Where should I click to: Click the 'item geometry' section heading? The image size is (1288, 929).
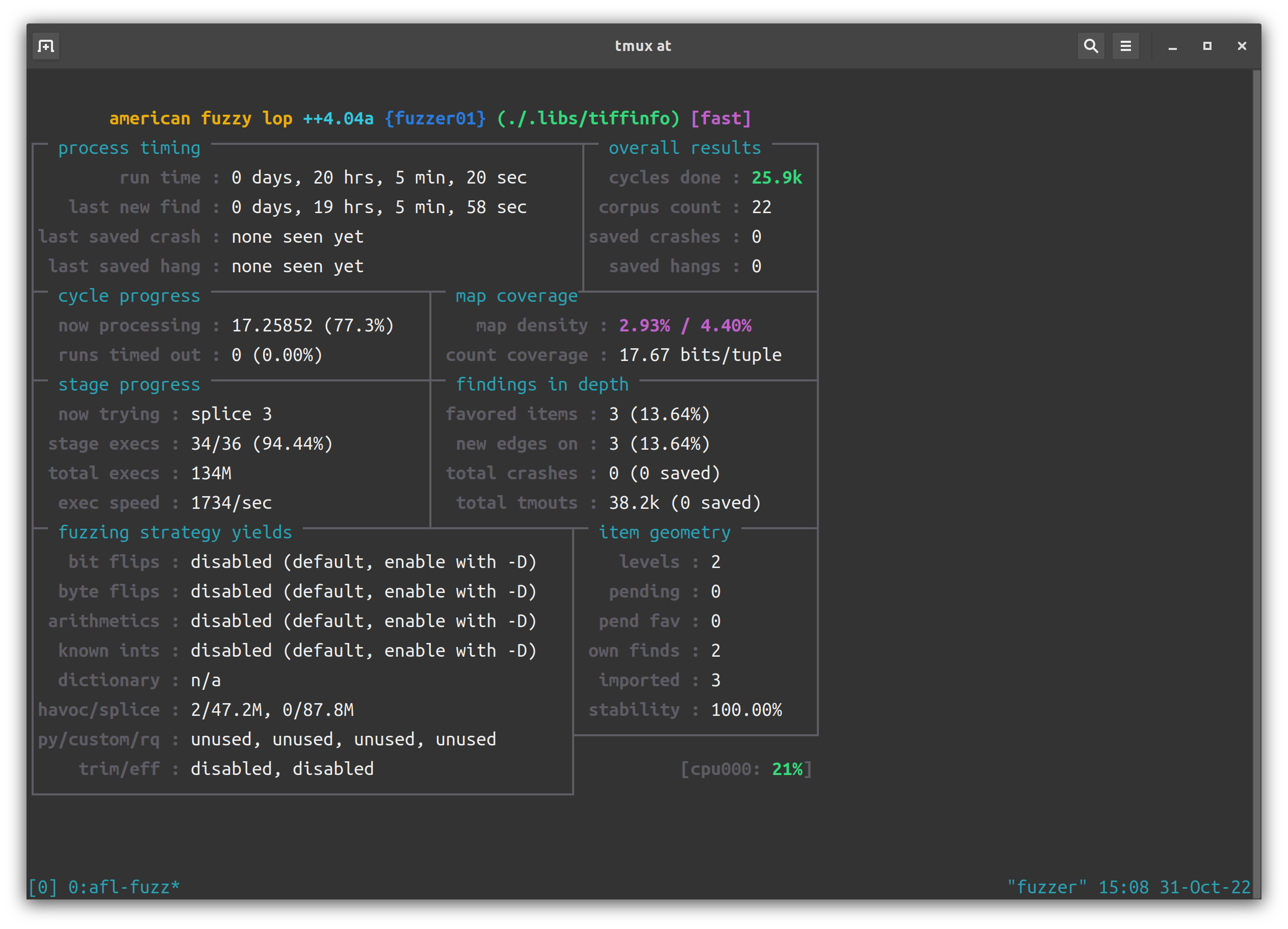click(664, 532)
